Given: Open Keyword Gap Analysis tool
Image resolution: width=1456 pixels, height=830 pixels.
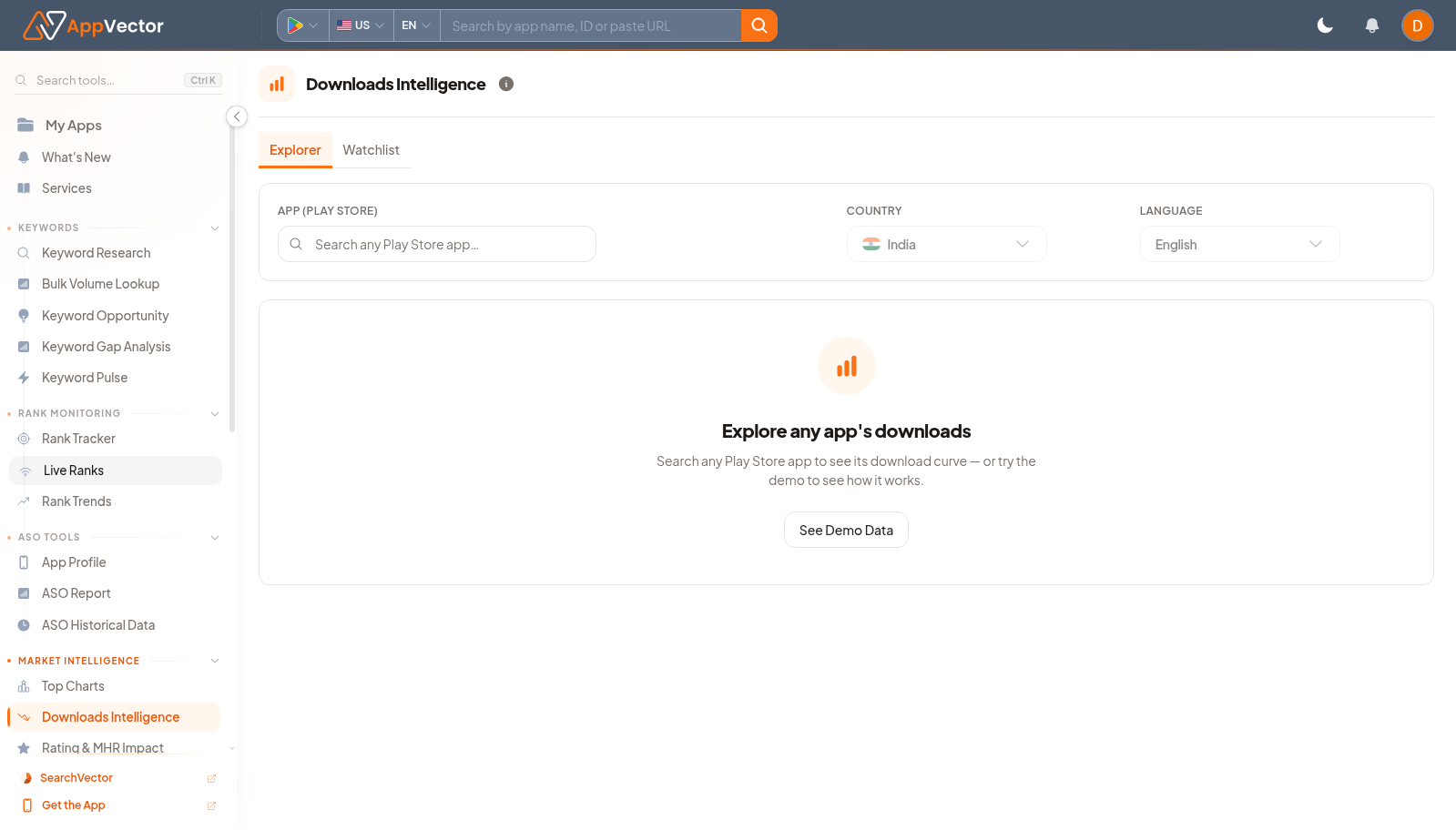Looking at the screenshot, I should pyautogui.click(x=107, y=347).
